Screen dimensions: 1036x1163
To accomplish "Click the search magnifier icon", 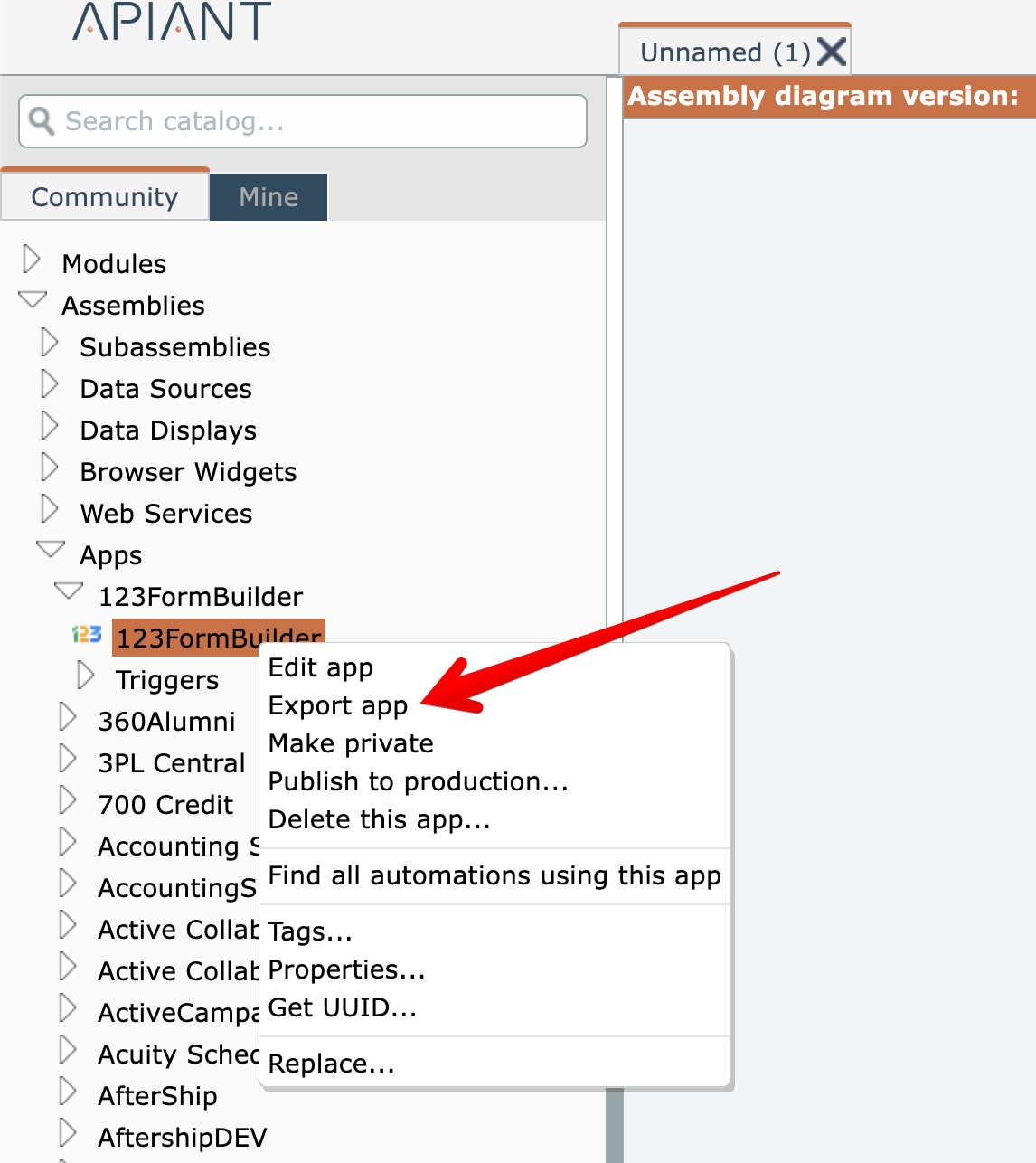I will point(42,120).
